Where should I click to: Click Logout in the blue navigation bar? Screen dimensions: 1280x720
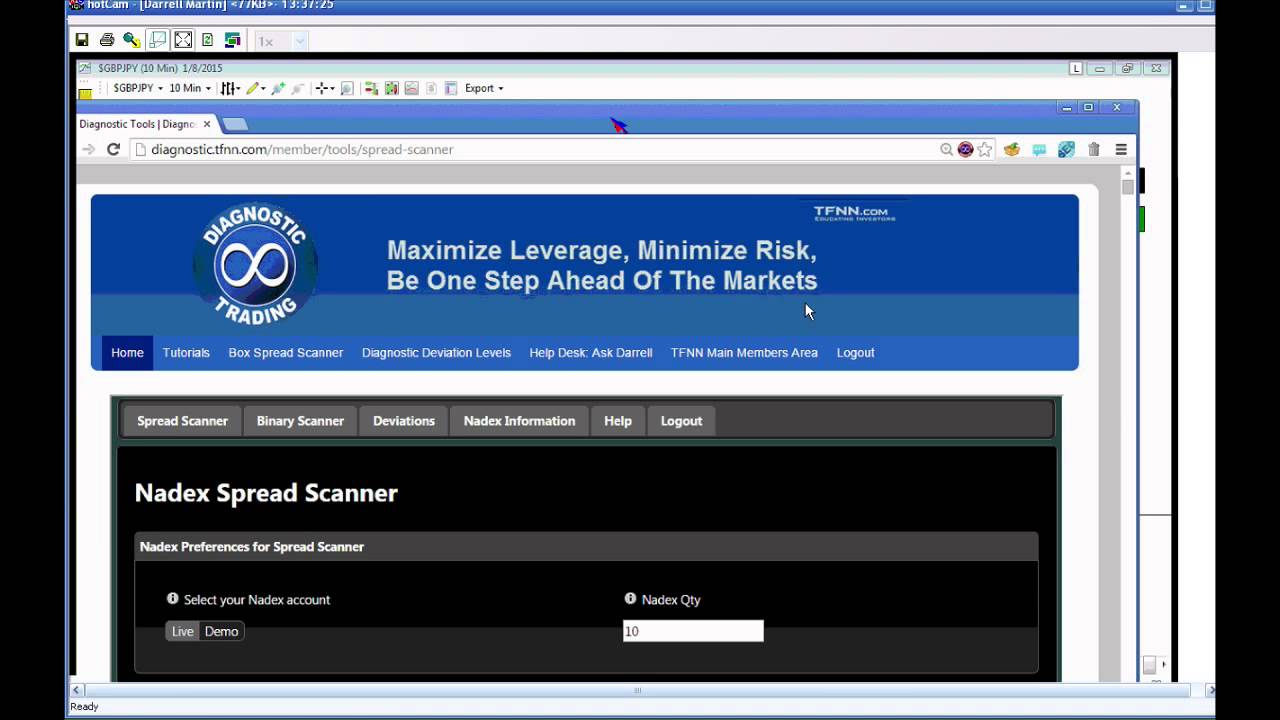pos(855,353)
